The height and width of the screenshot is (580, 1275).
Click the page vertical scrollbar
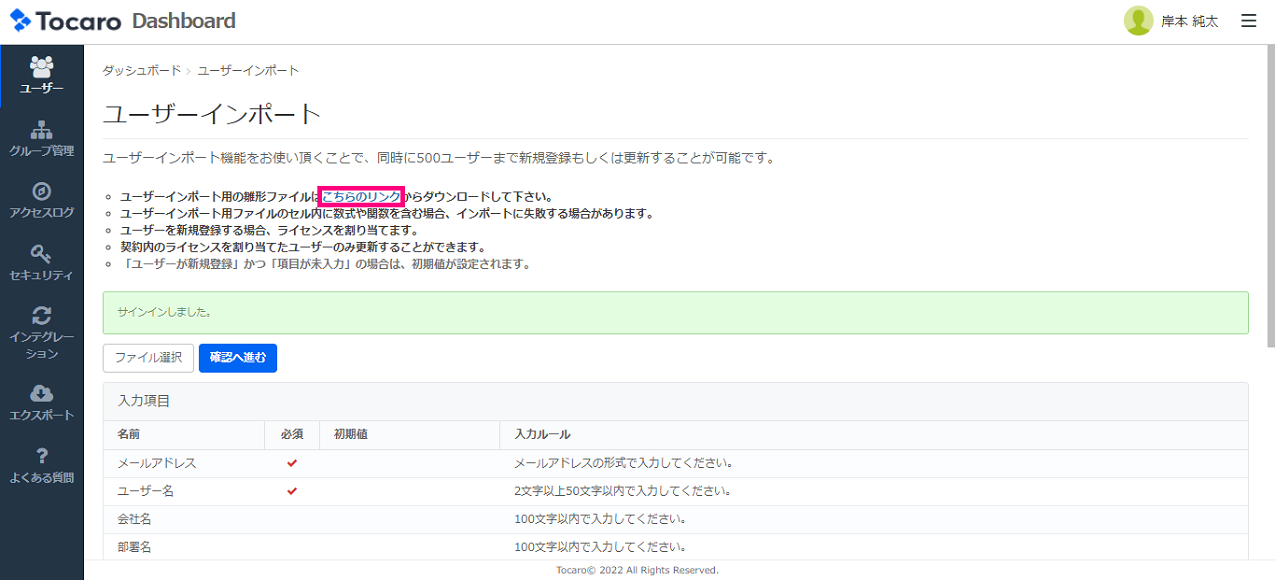(x=1270, y=200)
